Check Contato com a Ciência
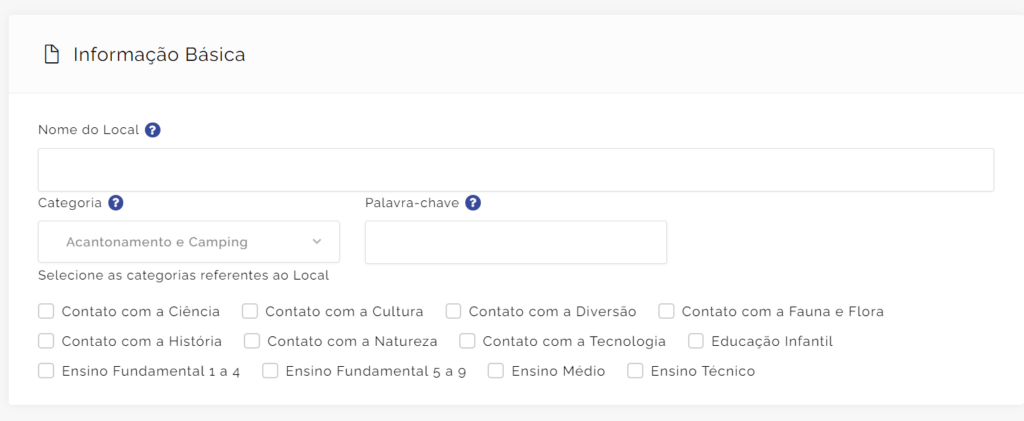1024x421 pixels. pyautogui.click(x=46, y=311)
